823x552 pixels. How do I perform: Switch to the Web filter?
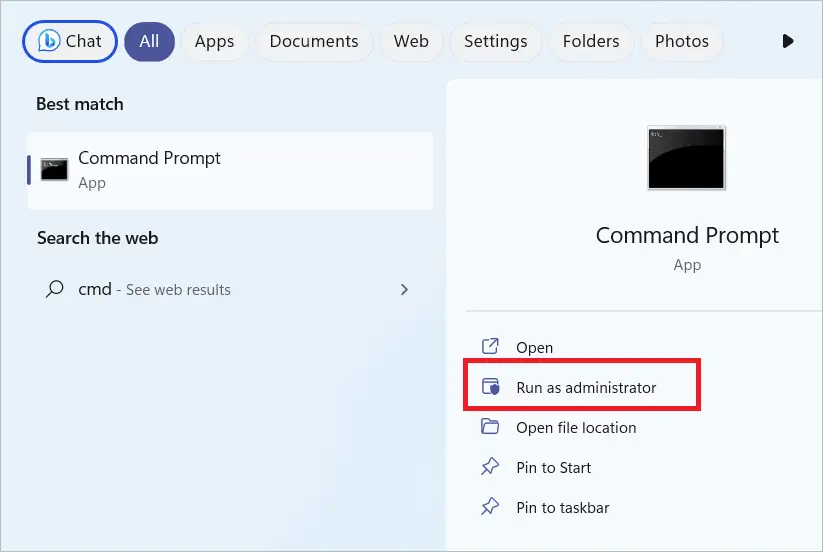(411, 41)
